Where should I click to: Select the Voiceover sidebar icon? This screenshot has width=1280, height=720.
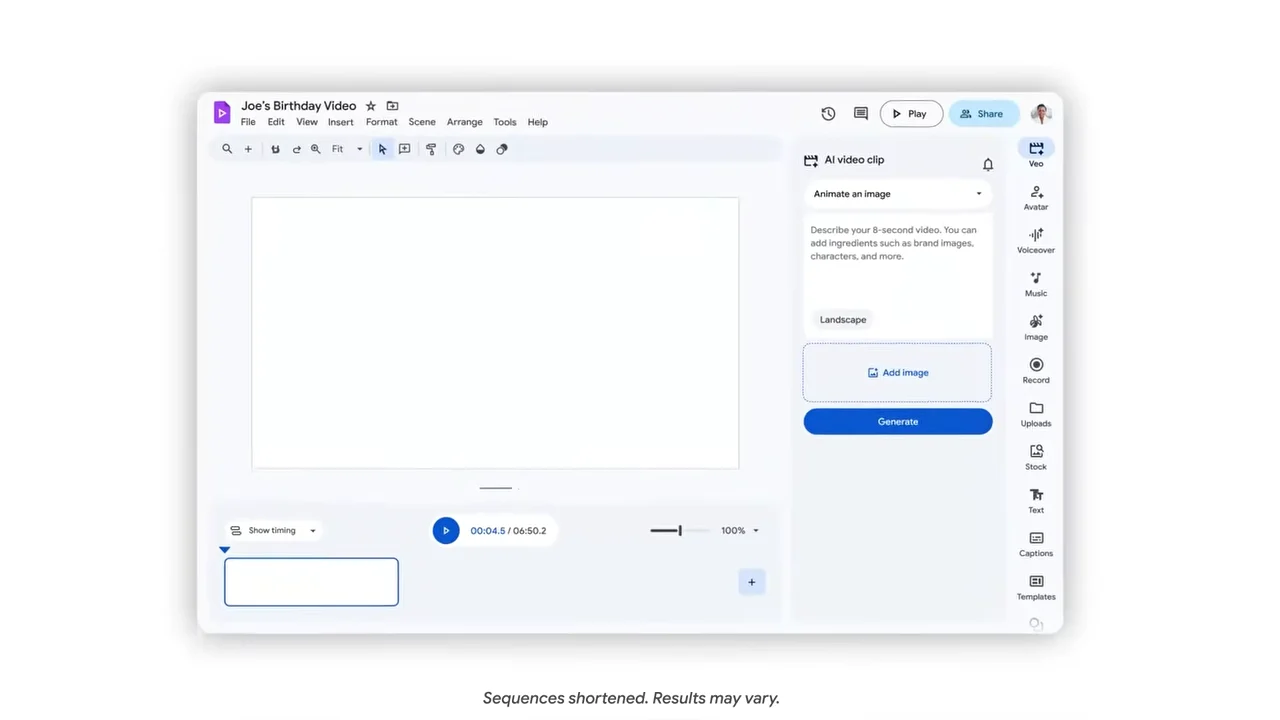point(1036,240)
